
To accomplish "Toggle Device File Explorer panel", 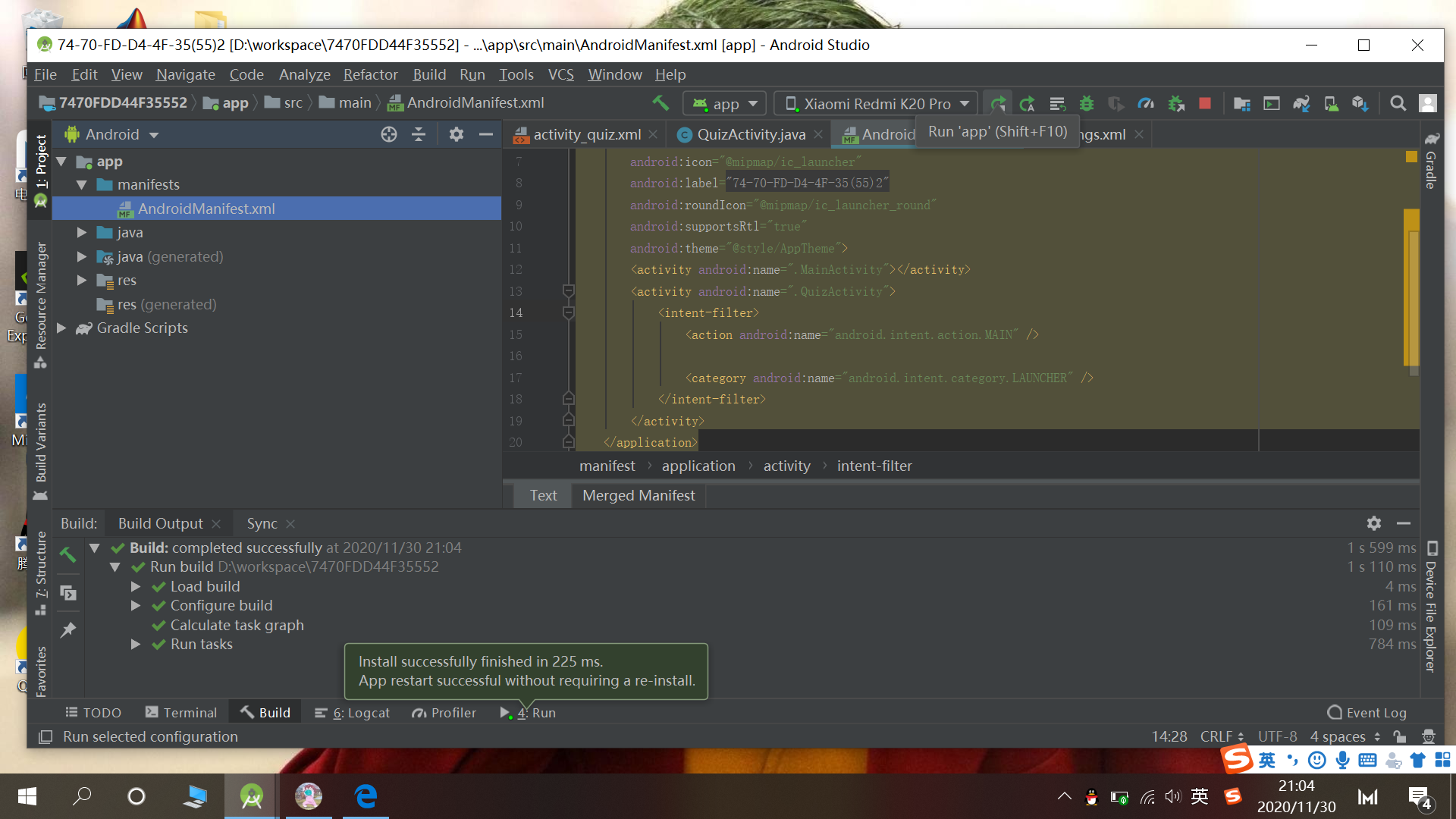I will point(1431,607).
